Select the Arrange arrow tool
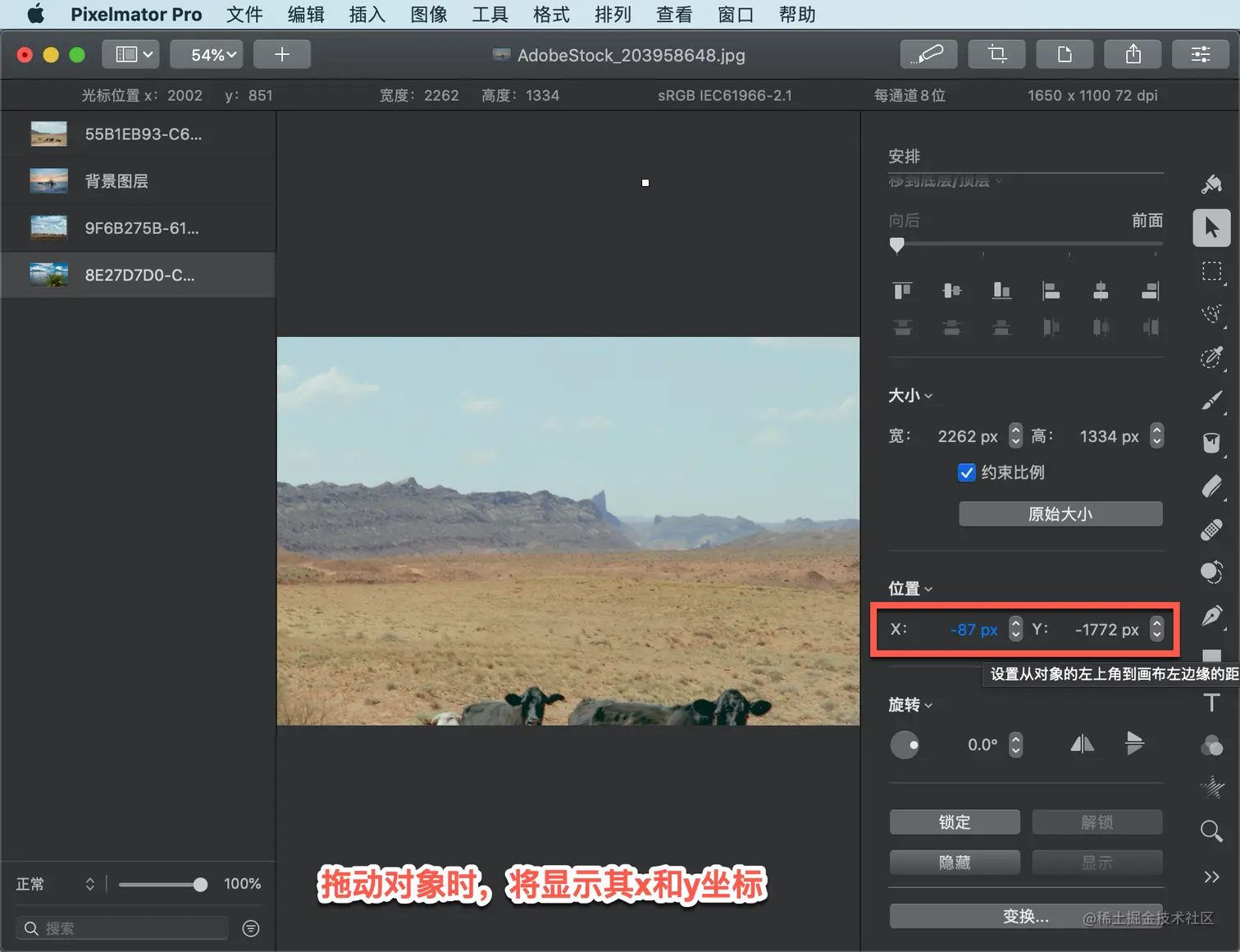The image size is (1240, 952). pos(1211,227)
